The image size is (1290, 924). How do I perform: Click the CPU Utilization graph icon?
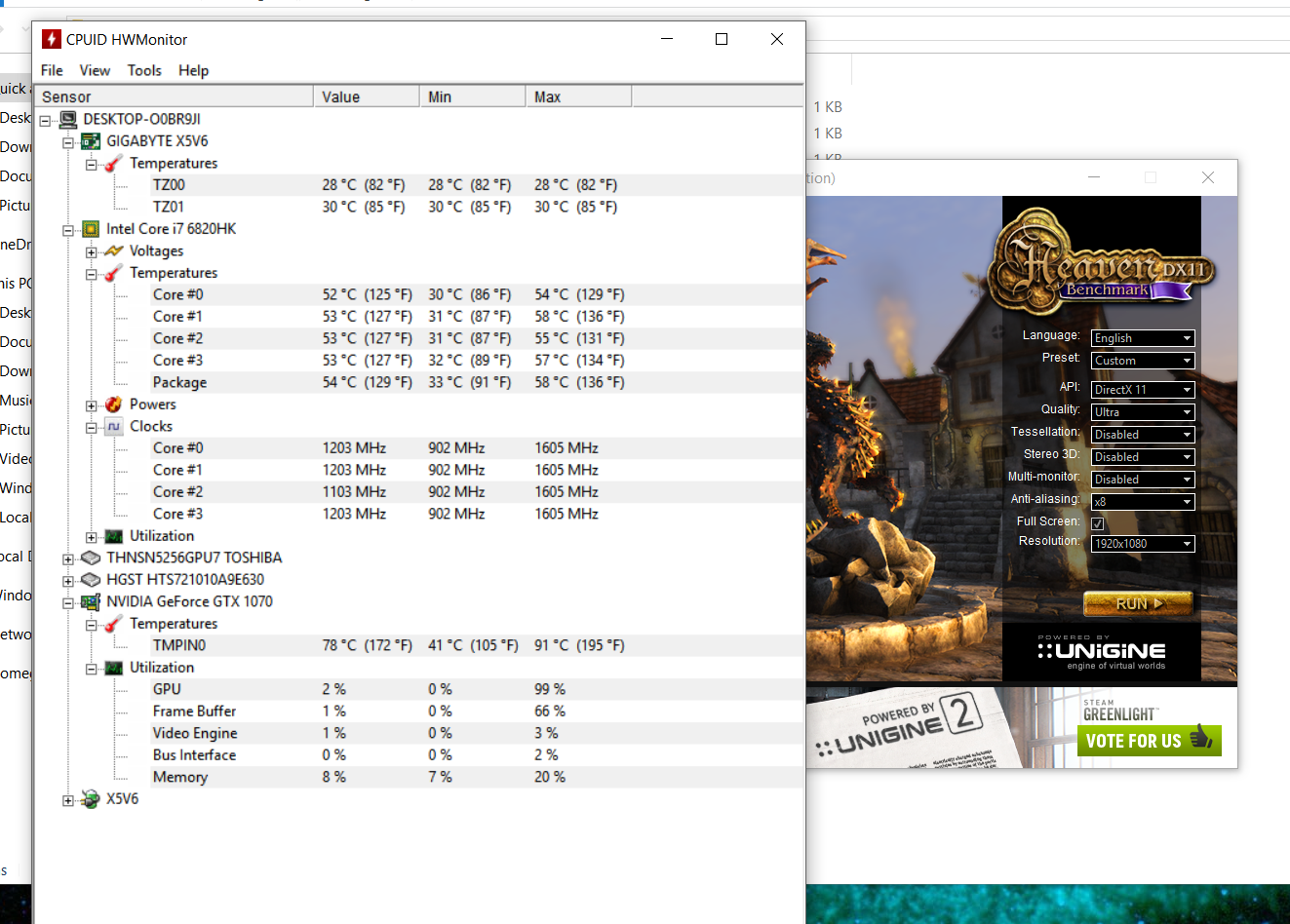[x=114, y=536]
